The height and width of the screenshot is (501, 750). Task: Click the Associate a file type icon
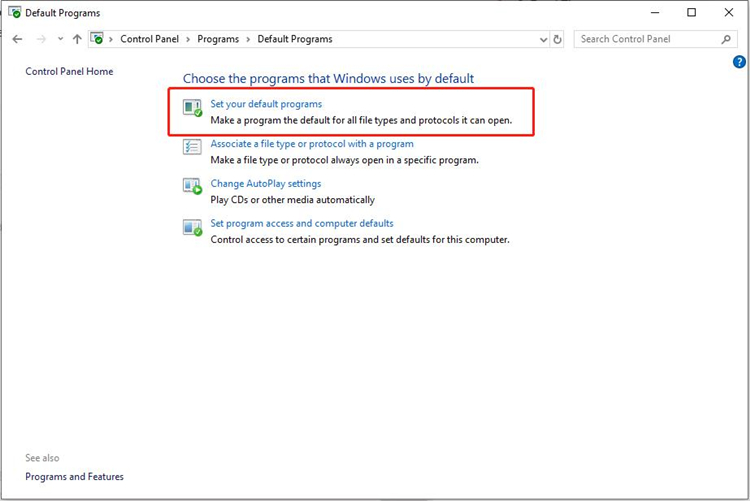pos(192,148)
